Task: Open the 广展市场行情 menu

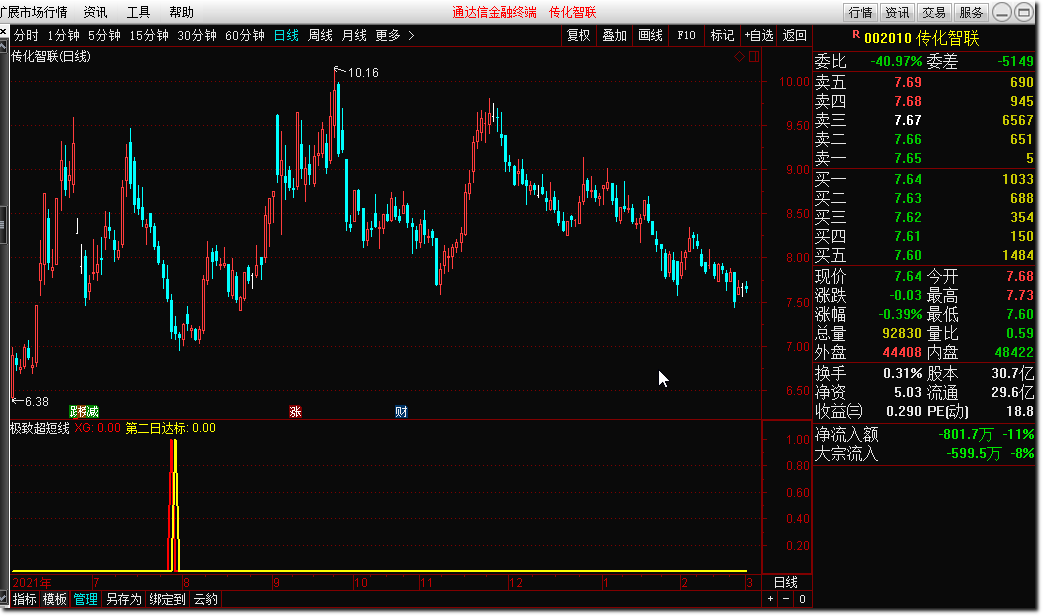Action: click(x=33, y=12)
